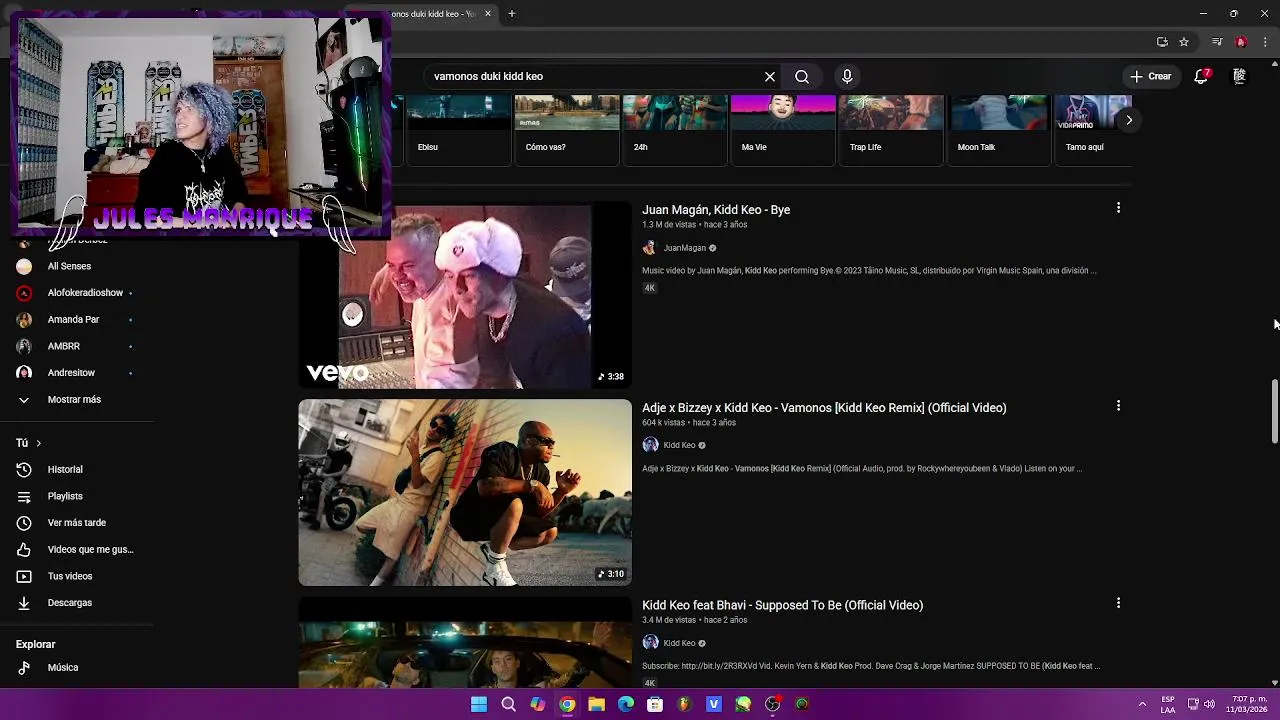Open a new browser tab with the plus
Screen dimensions: 1280x720
[511, 14]
